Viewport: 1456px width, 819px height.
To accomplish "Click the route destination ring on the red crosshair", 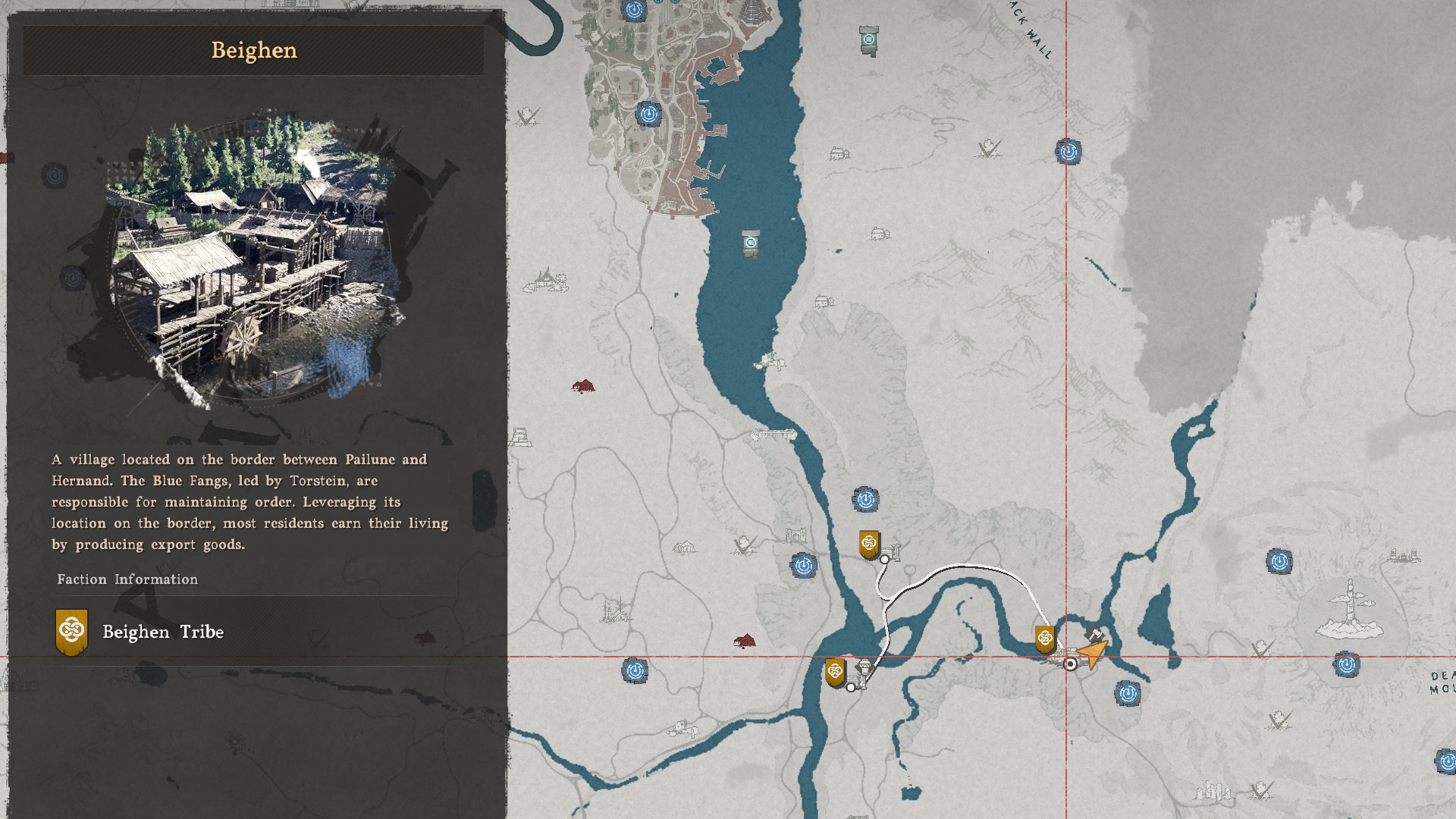I will tap(1071, 664).
